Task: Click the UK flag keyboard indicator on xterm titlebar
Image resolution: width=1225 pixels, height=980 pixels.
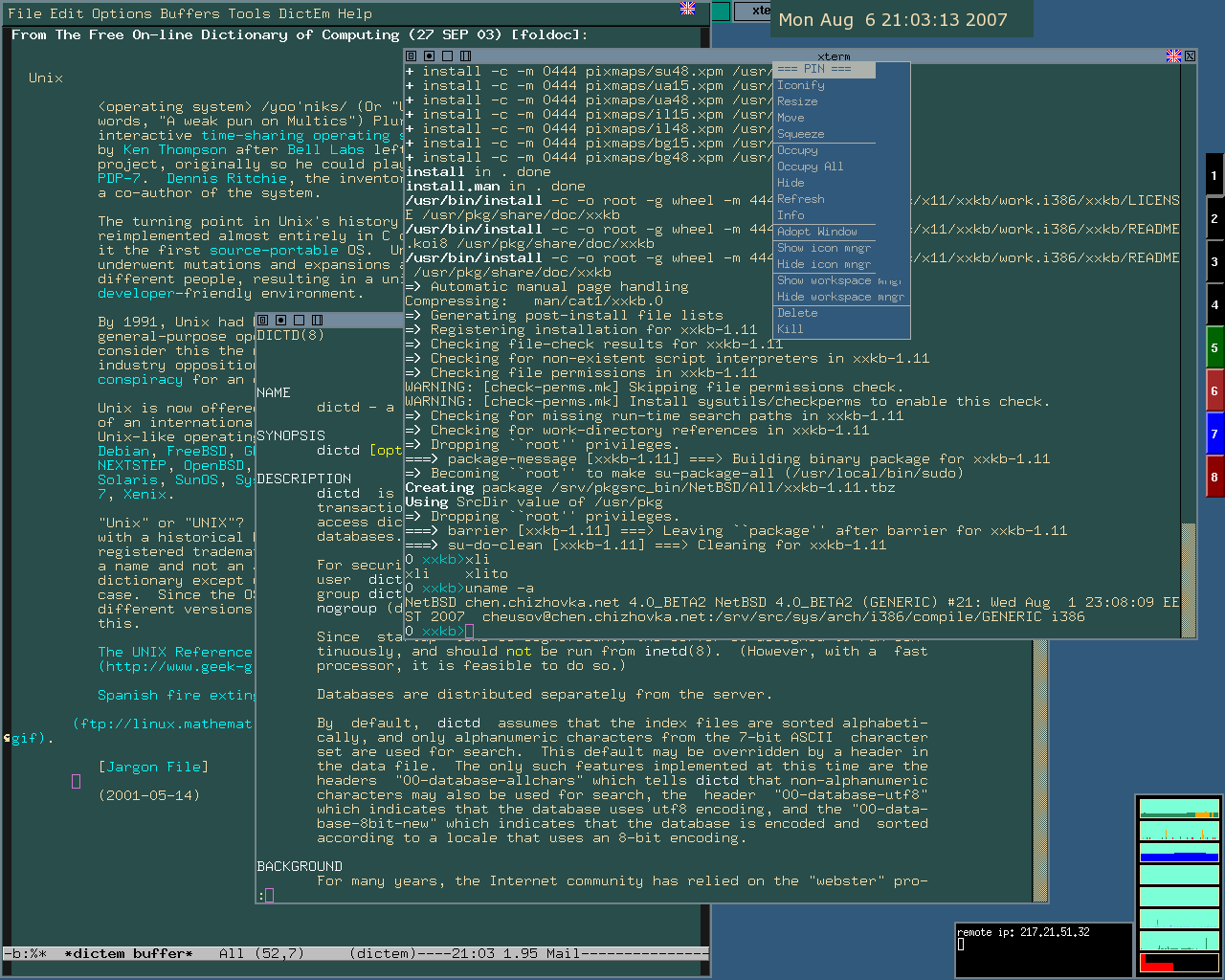Action: (x=1173, y=56)
